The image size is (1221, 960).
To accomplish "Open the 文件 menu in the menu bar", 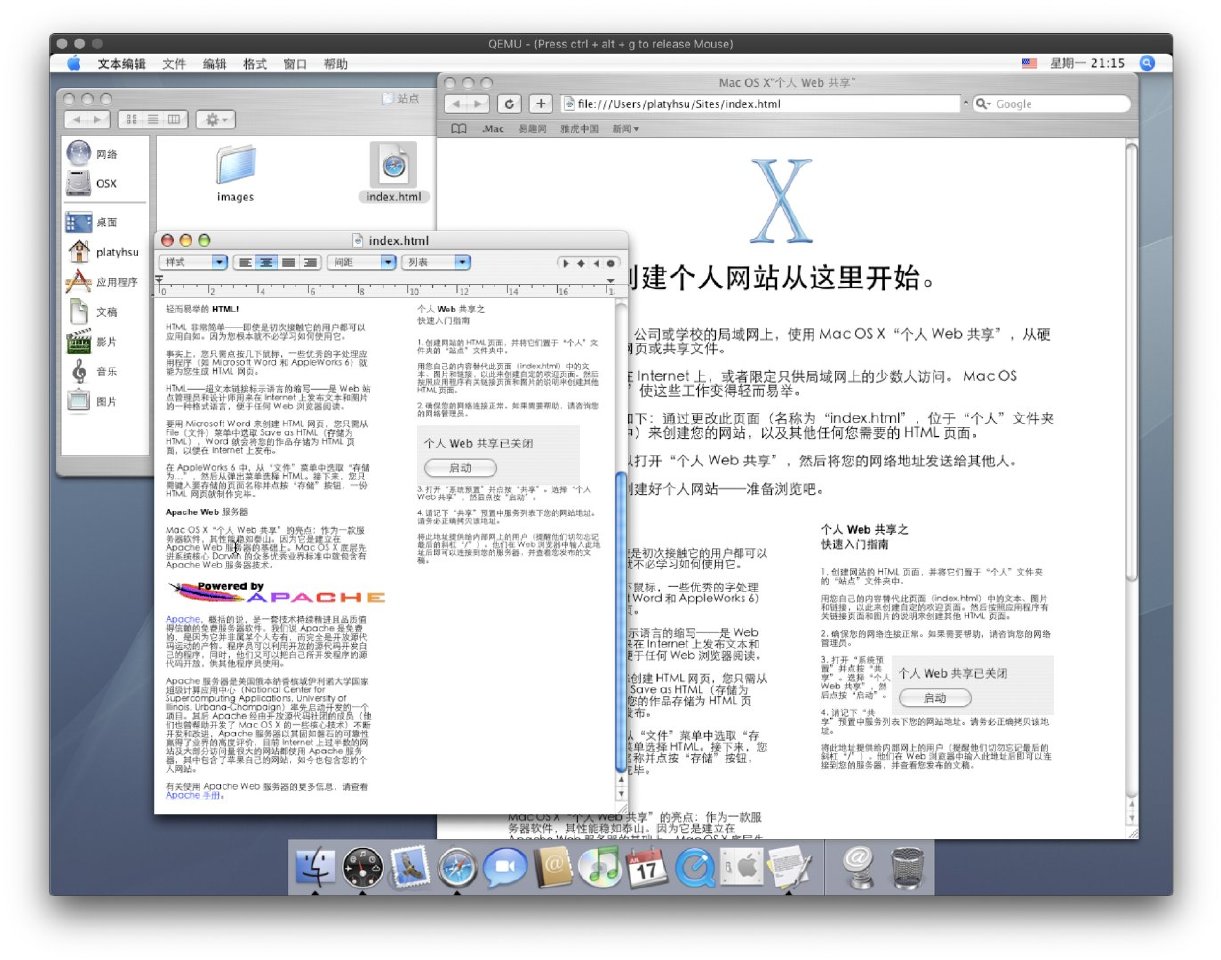I will 174,64.
